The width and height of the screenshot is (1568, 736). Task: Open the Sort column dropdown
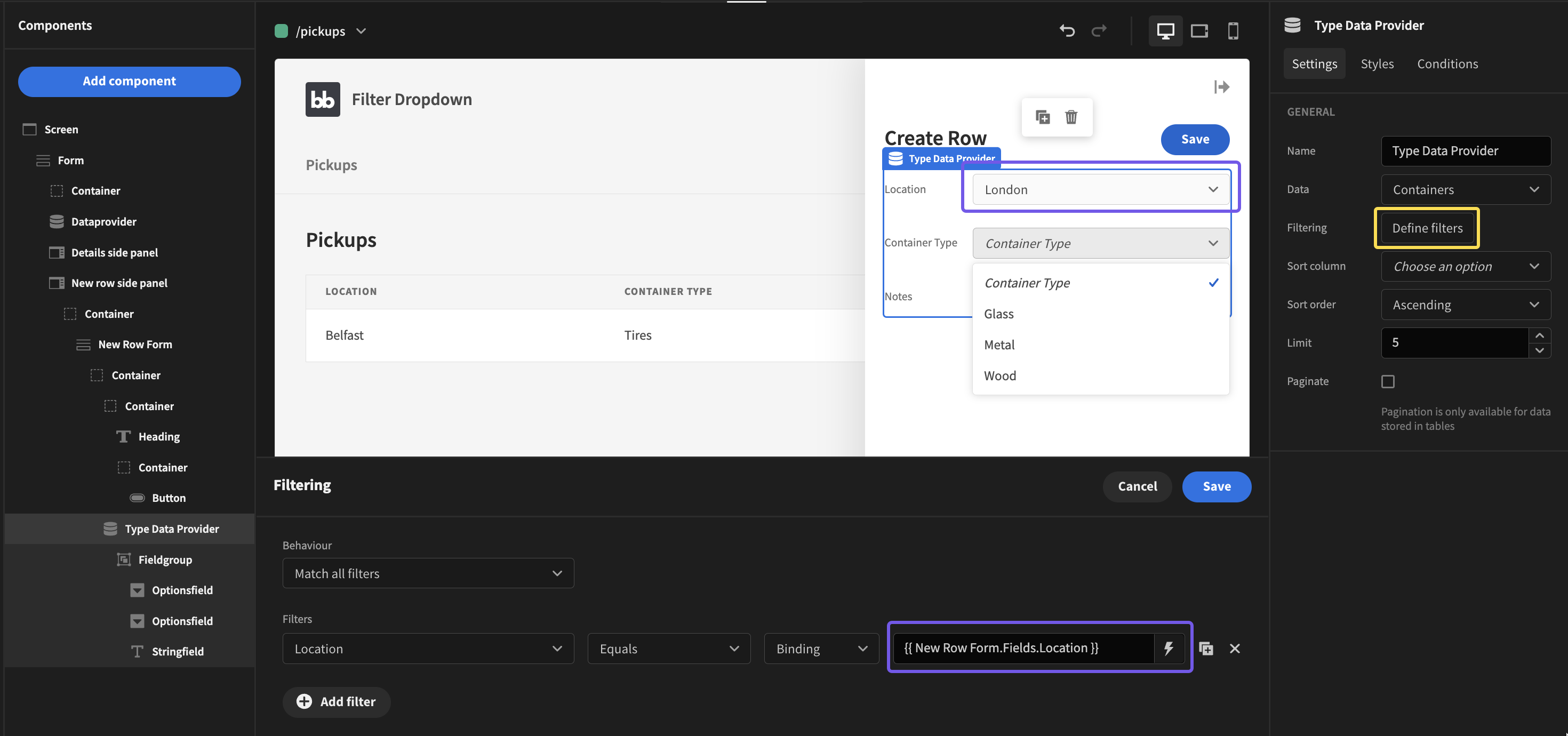(1466, 266)
